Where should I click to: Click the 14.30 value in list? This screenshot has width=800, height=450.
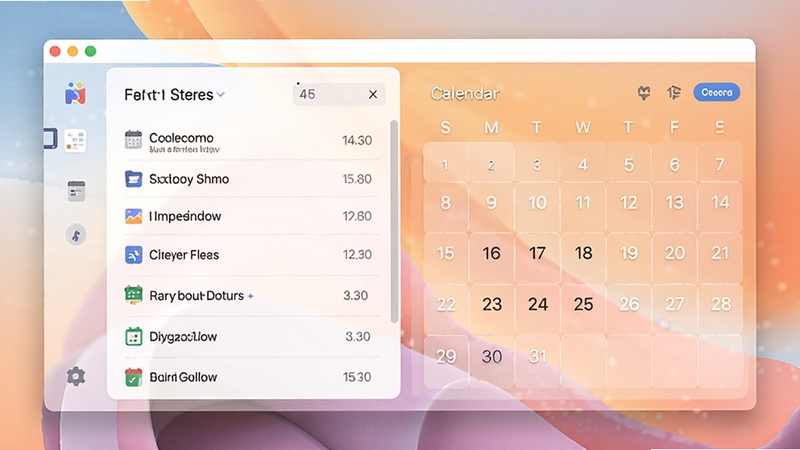coord(357,140)
